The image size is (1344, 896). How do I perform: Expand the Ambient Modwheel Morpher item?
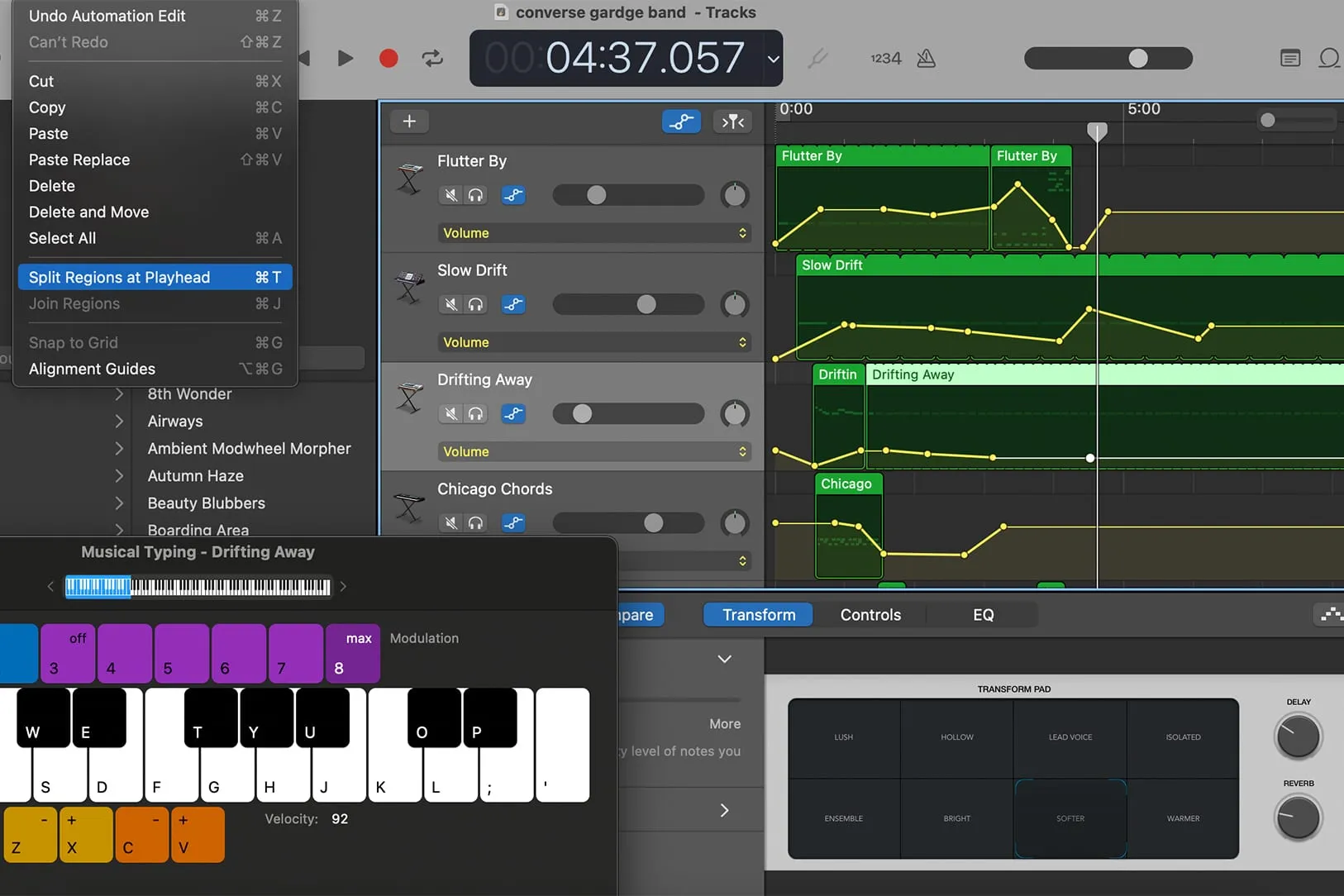(x=119, y=449)
